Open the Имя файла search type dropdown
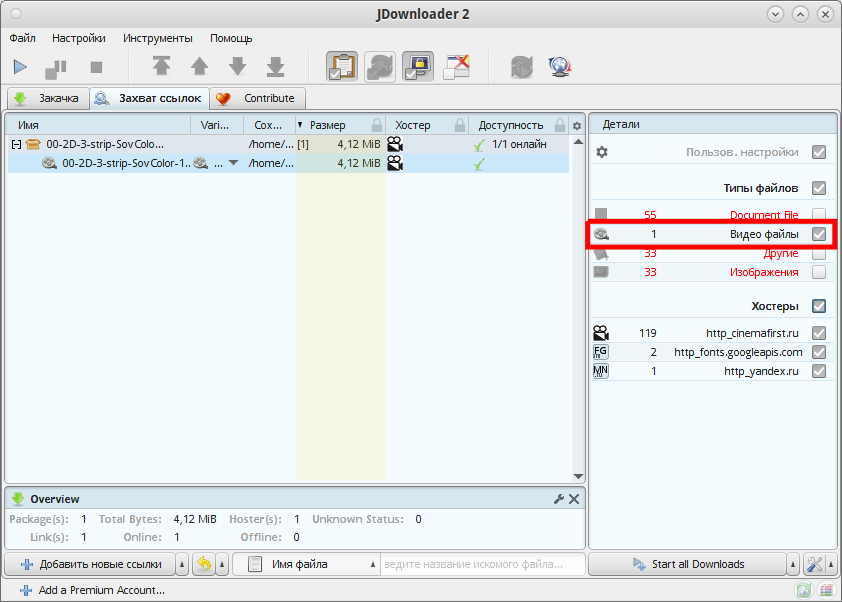Screen dimensions: 842x602 tap(307, 564)
